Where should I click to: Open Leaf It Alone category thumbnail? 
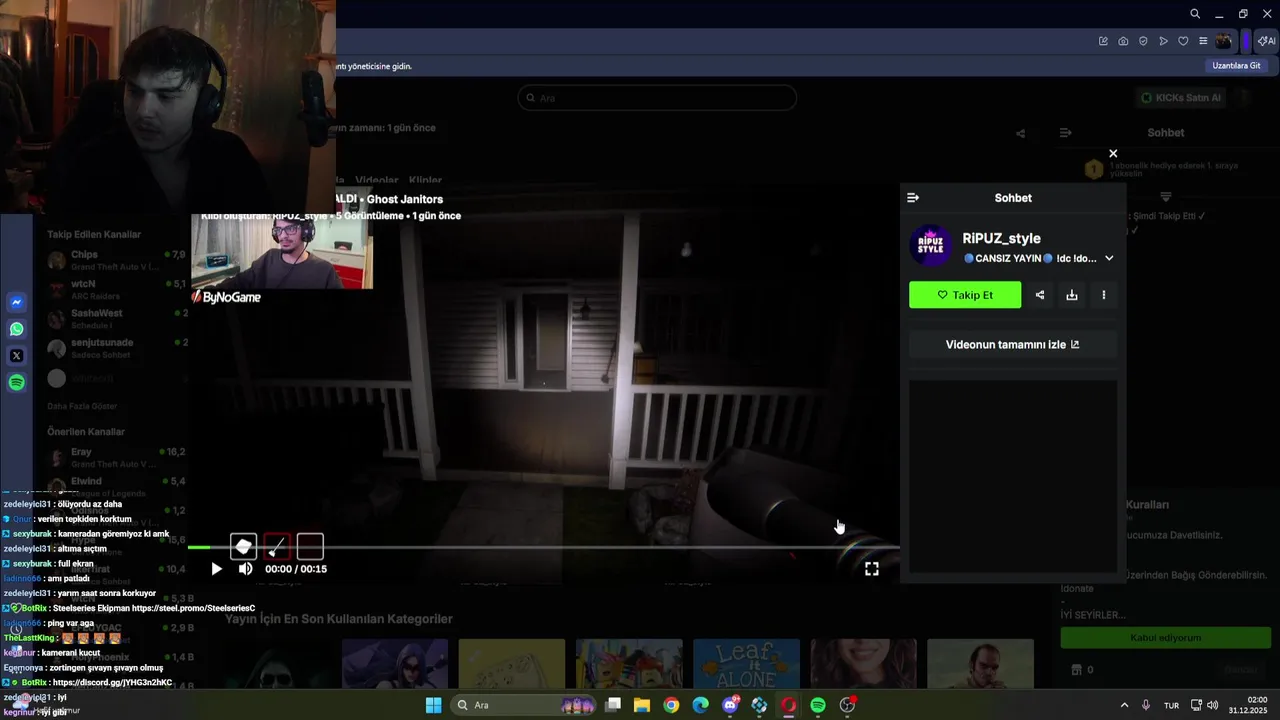746,664
